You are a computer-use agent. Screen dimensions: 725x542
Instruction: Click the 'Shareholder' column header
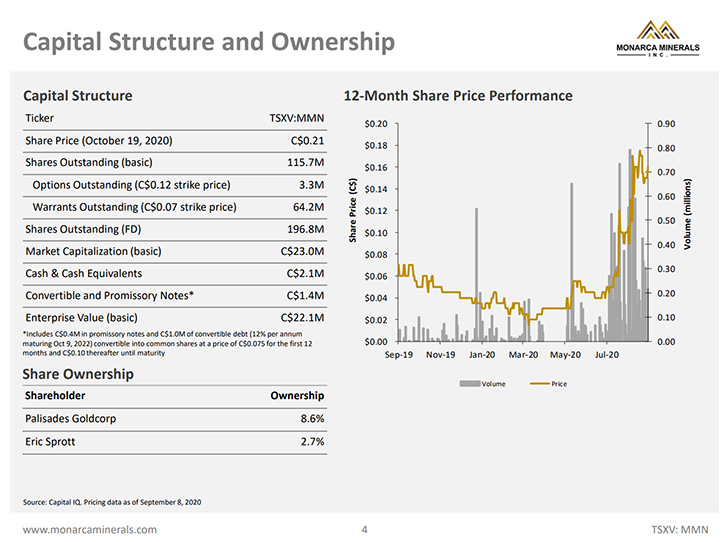coord(55,396)
